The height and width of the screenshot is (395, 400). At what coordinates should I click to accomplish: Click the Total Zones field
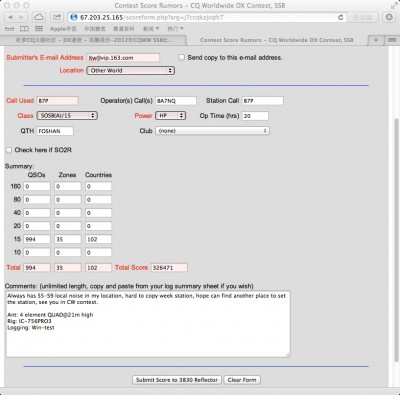pos(68,268)
